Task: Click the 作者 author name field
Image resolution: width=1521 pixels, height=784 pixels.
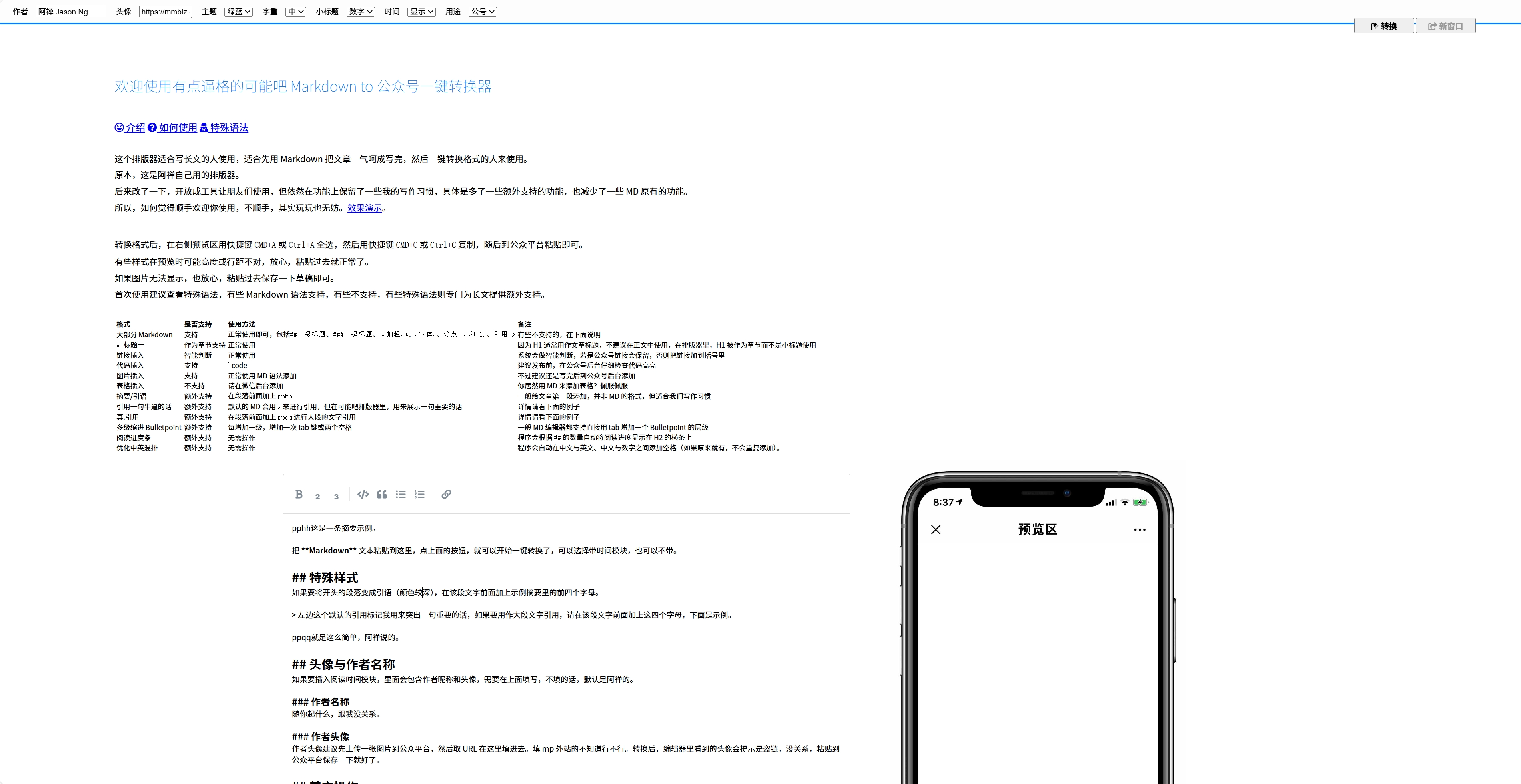Action: [71, 12]
